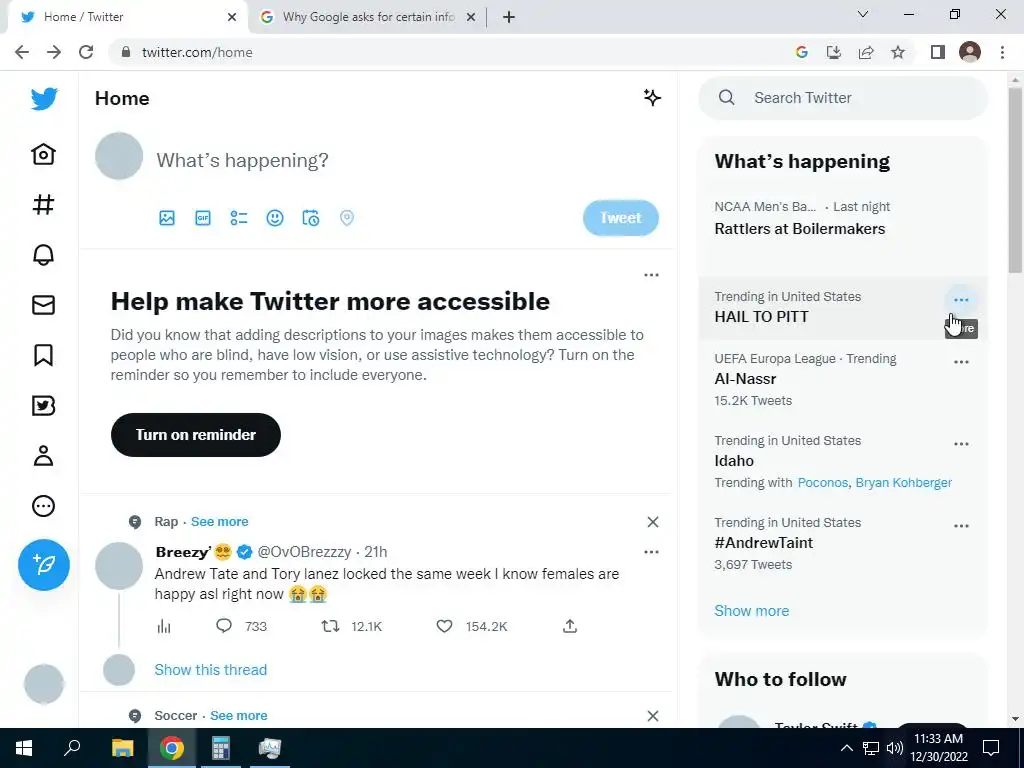Screen dimensions: 1024x768
Task: Schedule the tweet with calendar icon
Action: click(x=311, y=218)
